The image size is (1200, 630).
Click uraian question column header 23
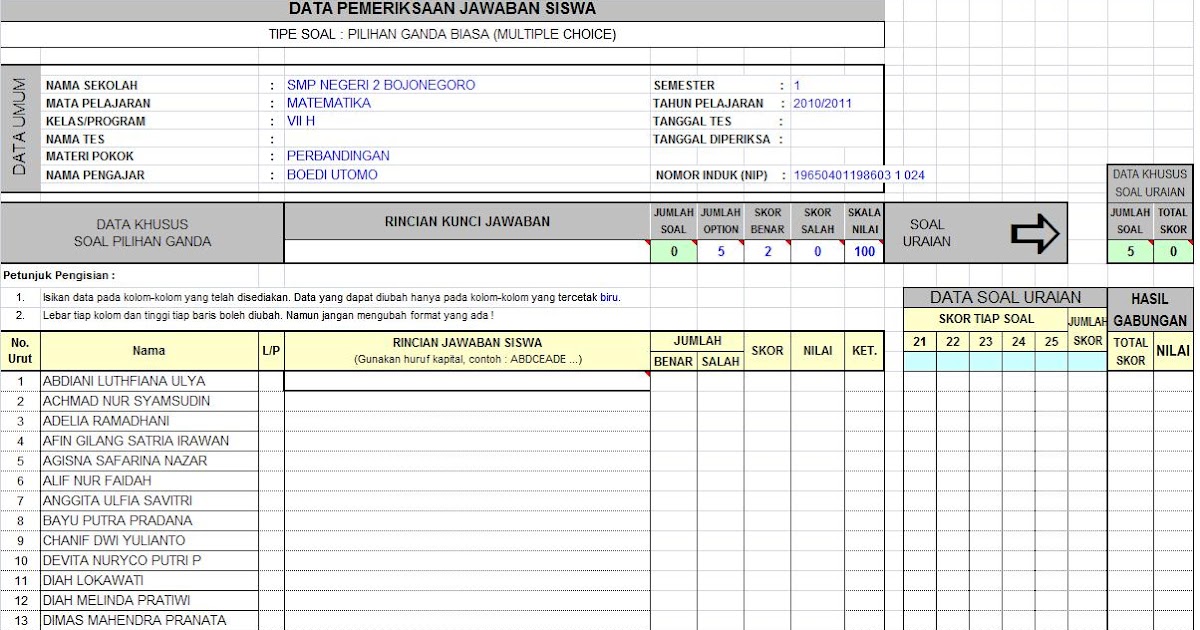[x=986, y=341]
